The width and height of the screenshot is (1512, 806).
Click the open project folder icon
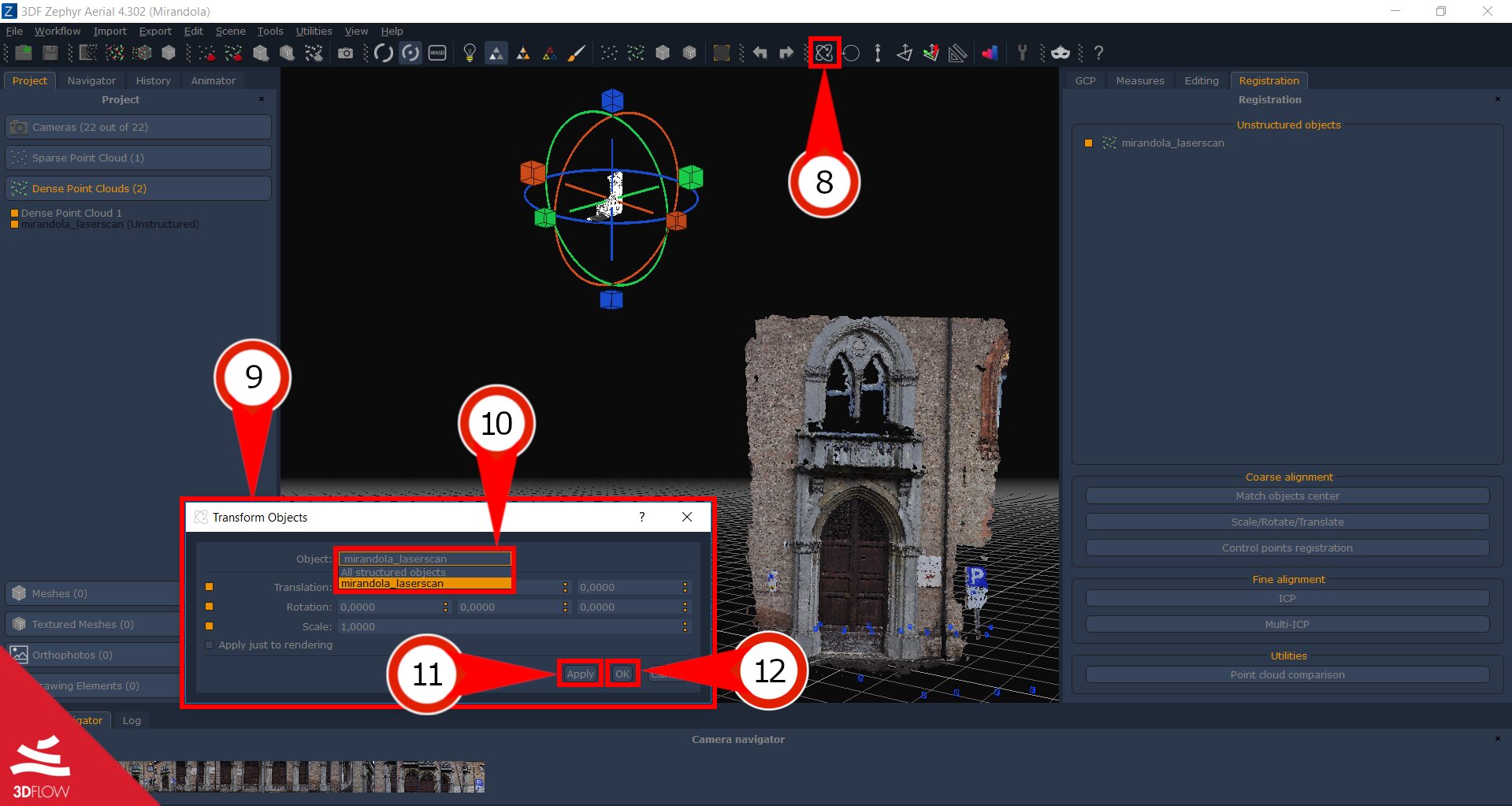pyautogui.click(x=24, y=53)
